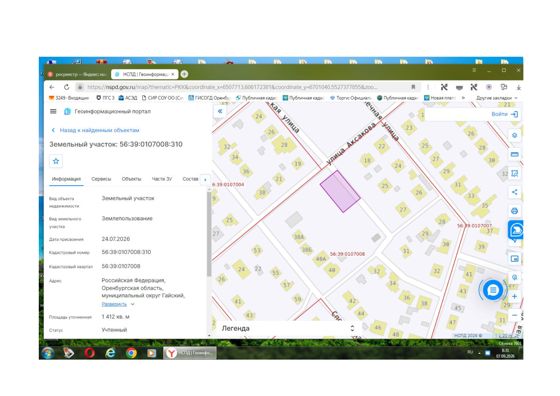Bookmark this page icon in address bar
This screenshot has width=560, height=396.
pyautogui.click(x=413, y=87)
